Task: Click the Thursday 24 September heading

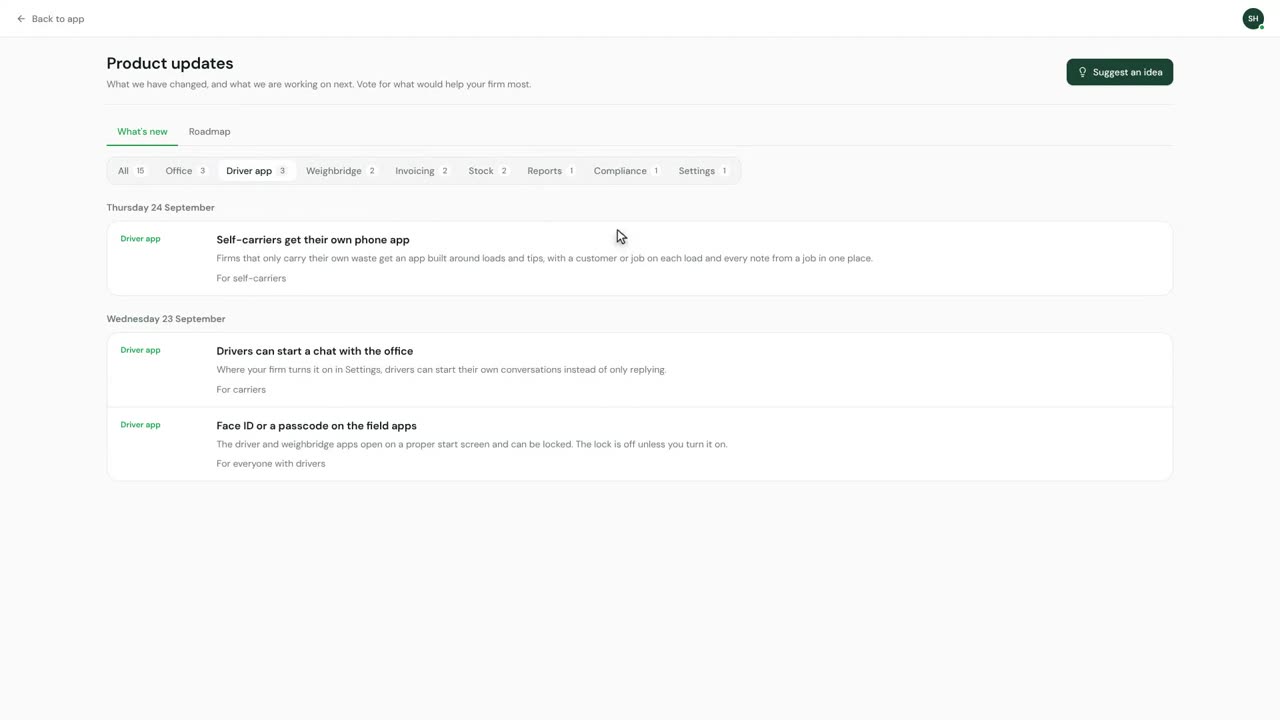Action: pos(161,208)
